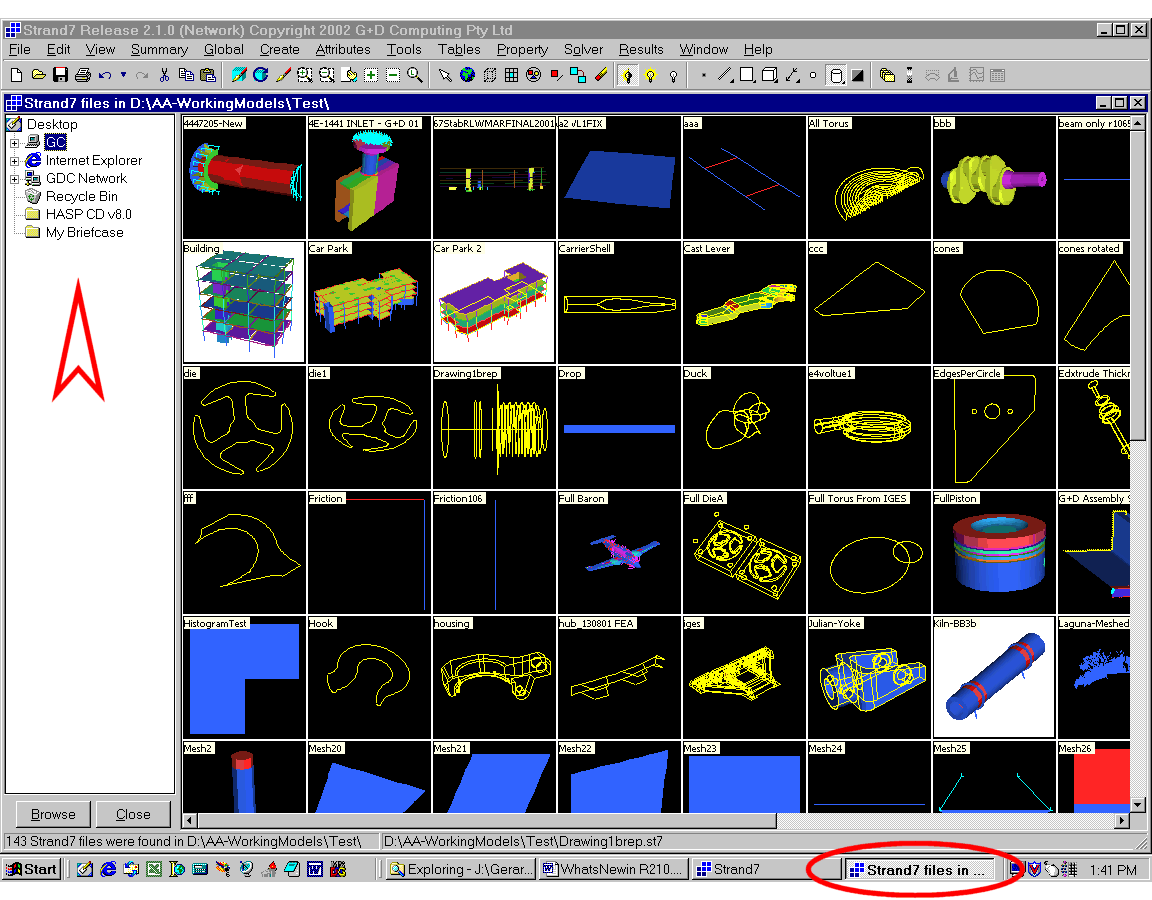Click the scissors Cut icon
The image size is (1152, 900).
pos(164,75)
